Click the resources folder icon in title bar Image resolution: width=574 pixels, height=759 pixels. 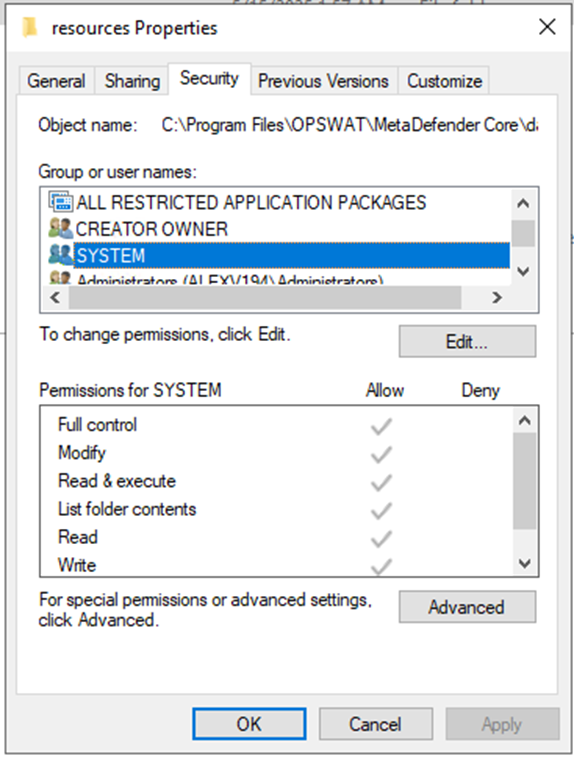[x=30, y=28]
